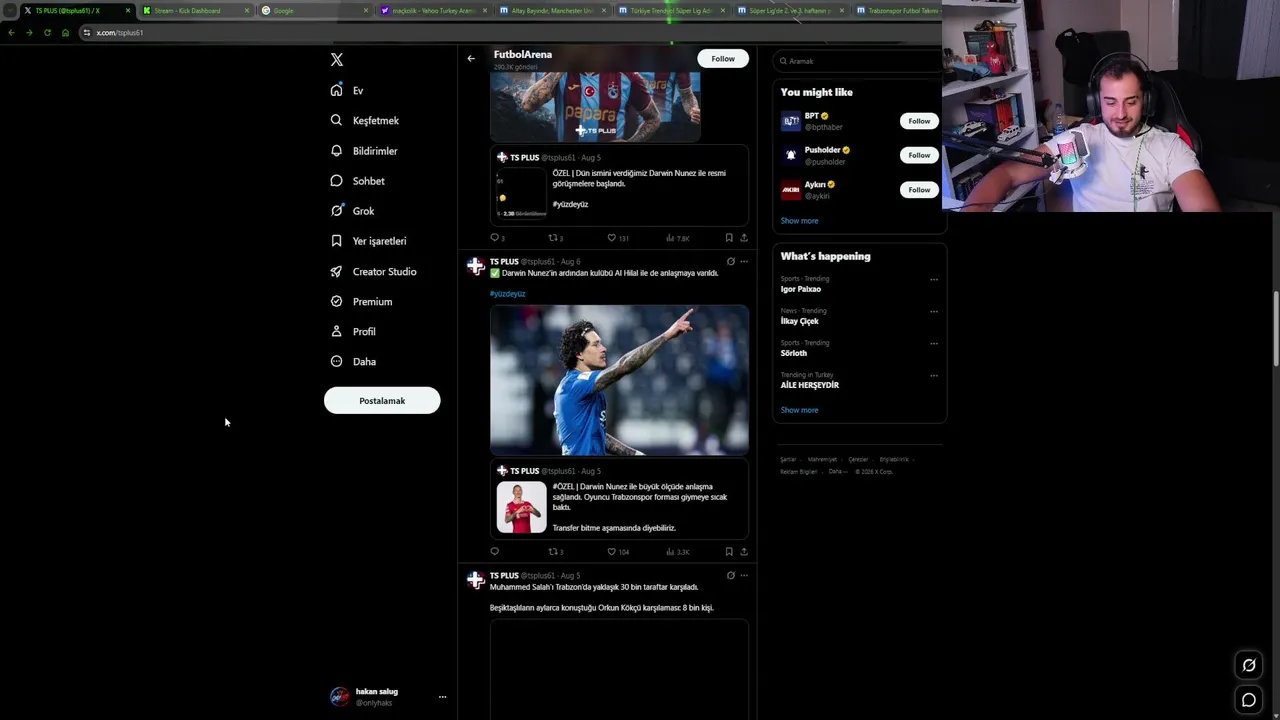Image resolution: width=1280 pixels, height=720 pixels.
Task: Open the Aykırı profile avatar
Action: coord(791,189)
